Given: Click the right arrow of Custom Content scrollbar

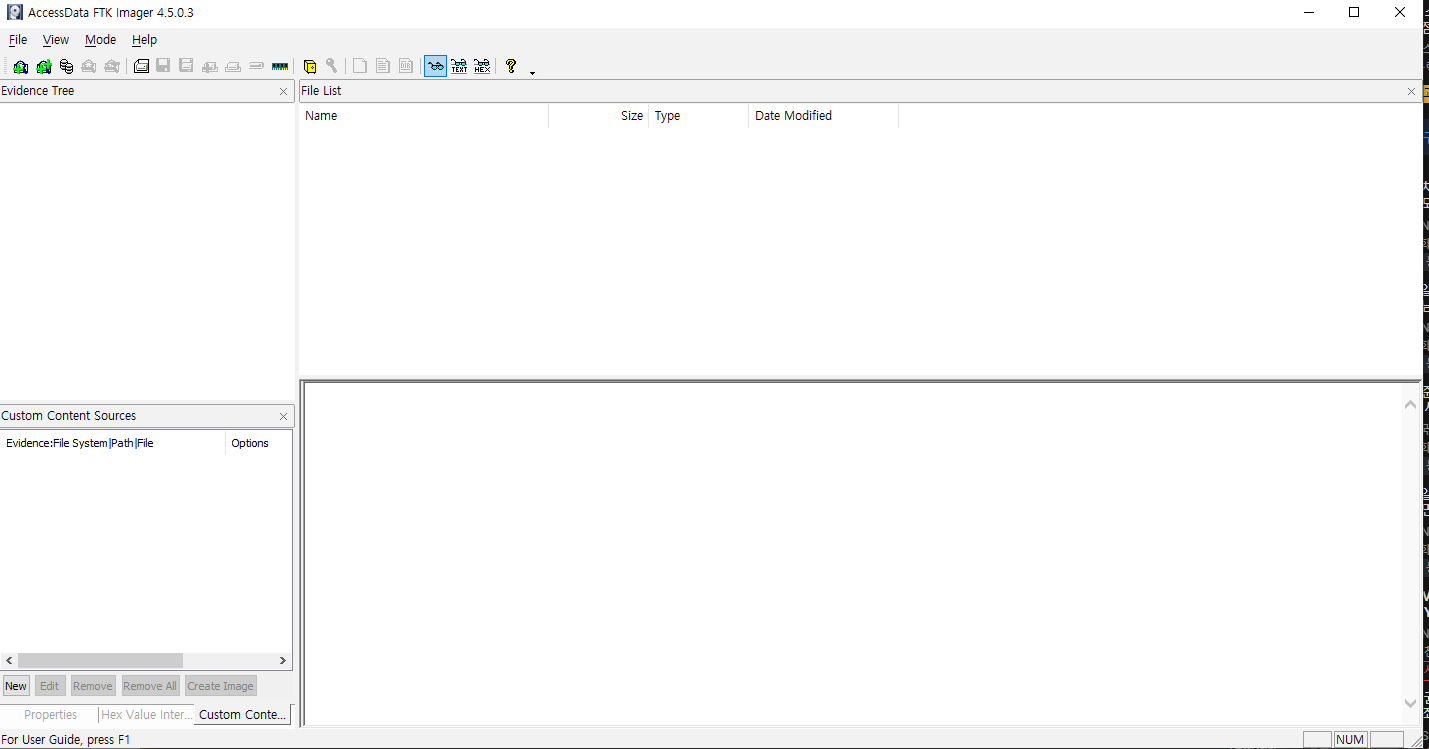Looking at the screenshot, I should coord(283,661).
